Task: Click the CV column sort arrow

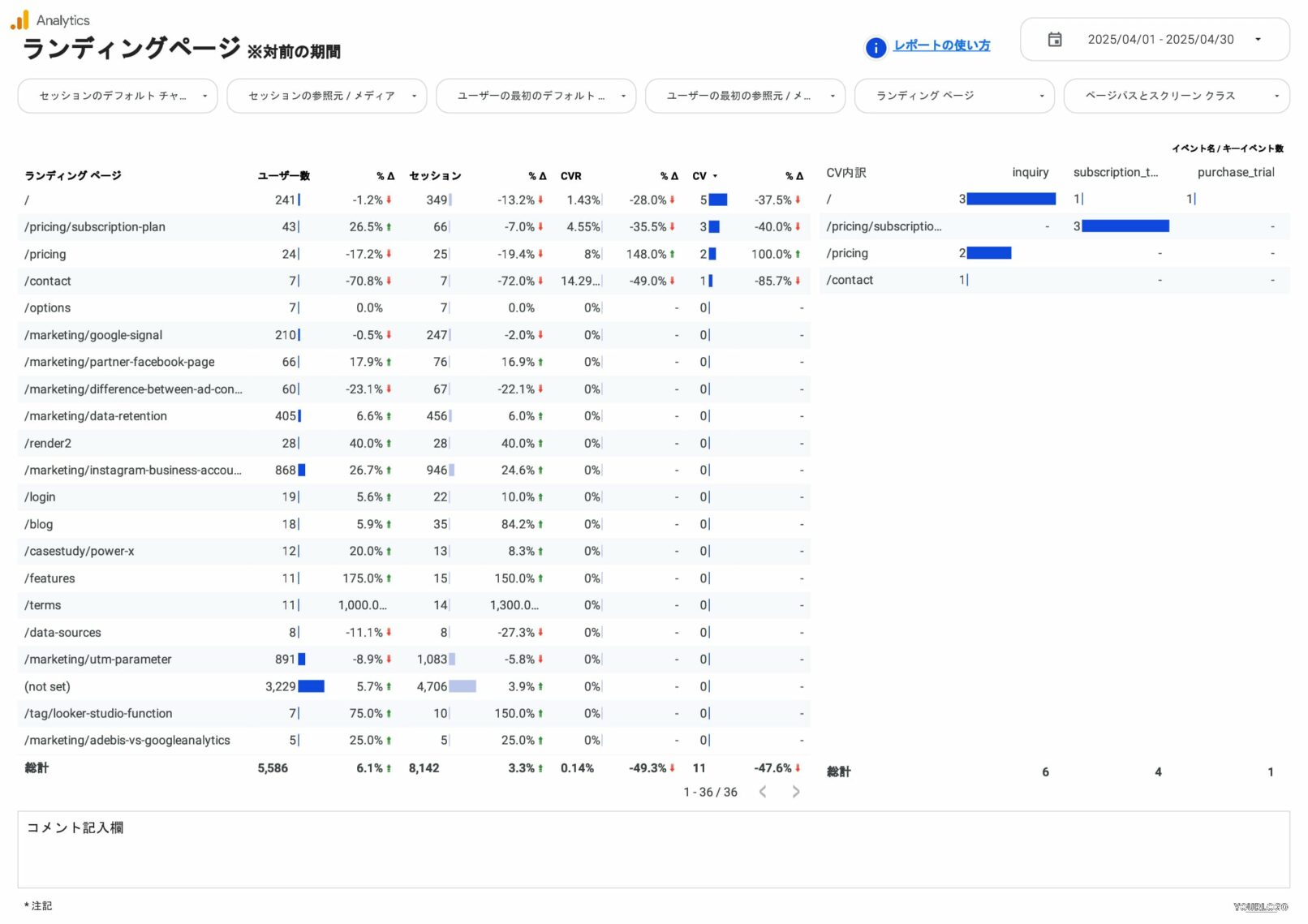Action: 715,176
